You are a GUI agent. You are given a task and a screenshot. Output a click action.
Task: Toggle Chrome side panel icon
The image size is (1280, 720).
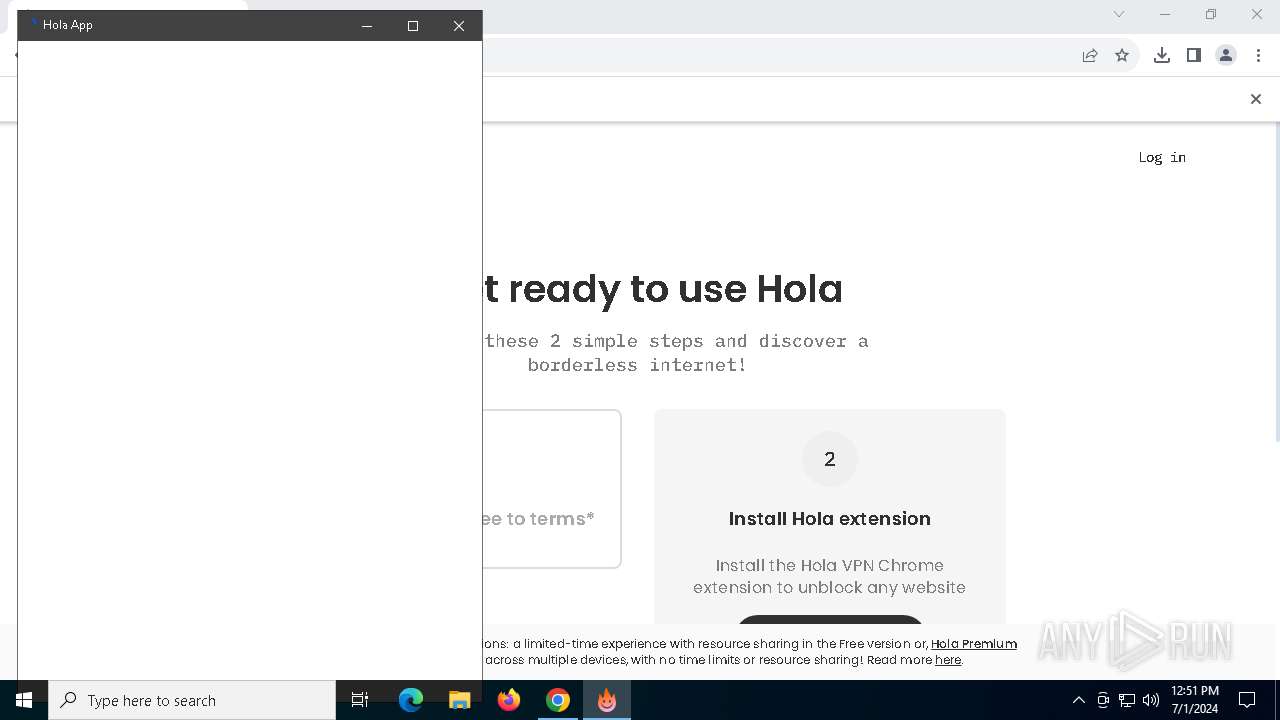pos(1193,56)
